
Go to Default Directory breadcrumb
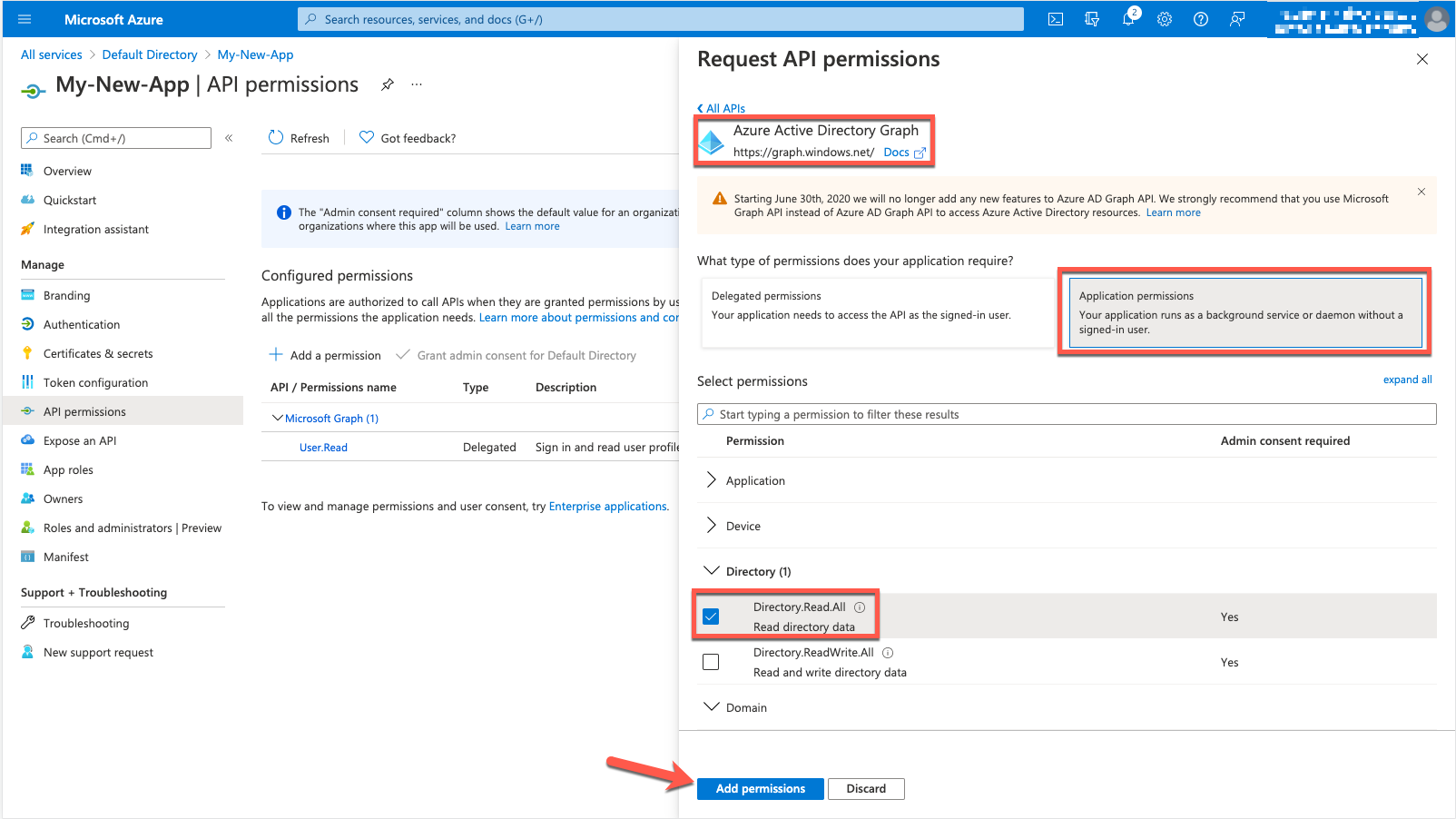(150, 54)
